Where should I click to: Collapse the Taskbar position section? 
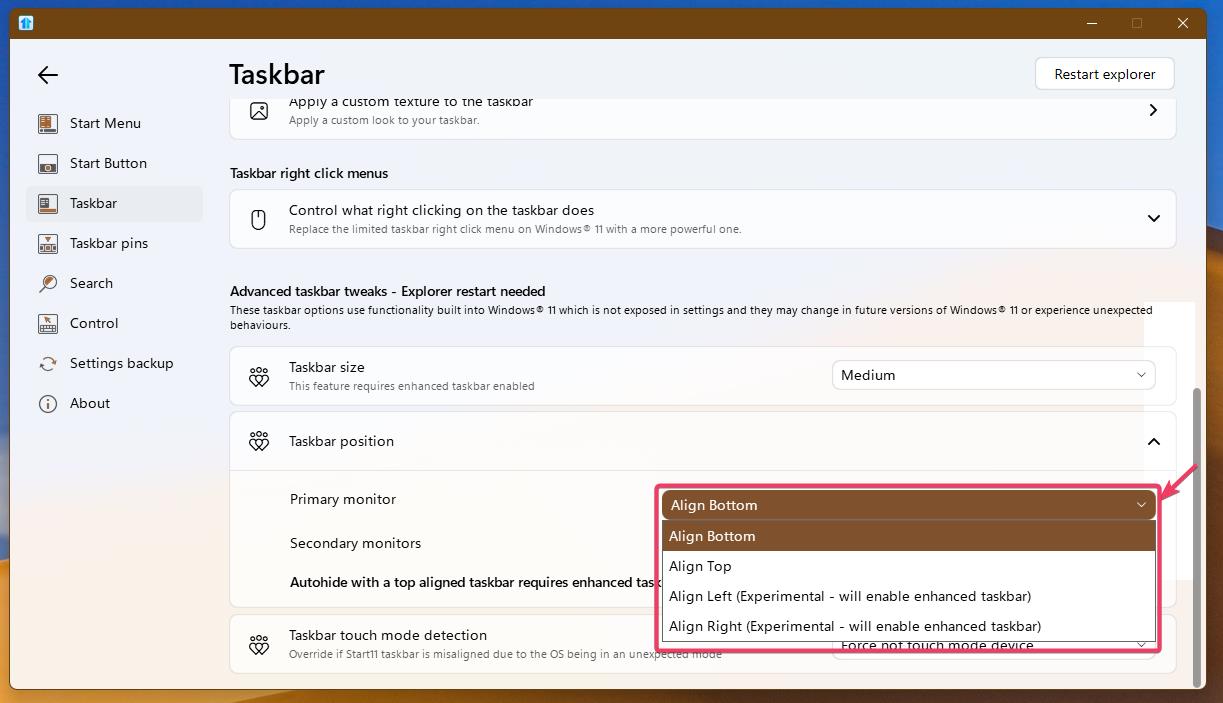click(1153, 441)
